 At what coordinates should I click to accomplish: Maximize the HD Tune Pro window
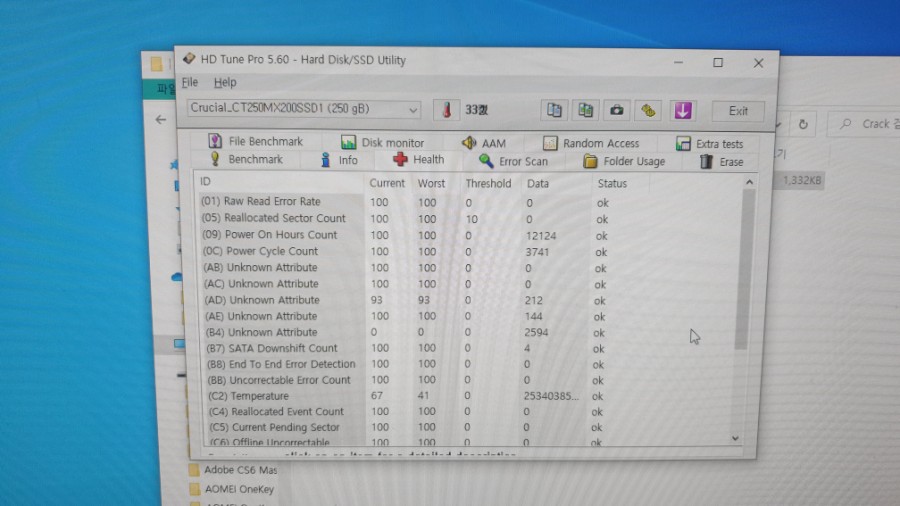(x=718, y=63)
